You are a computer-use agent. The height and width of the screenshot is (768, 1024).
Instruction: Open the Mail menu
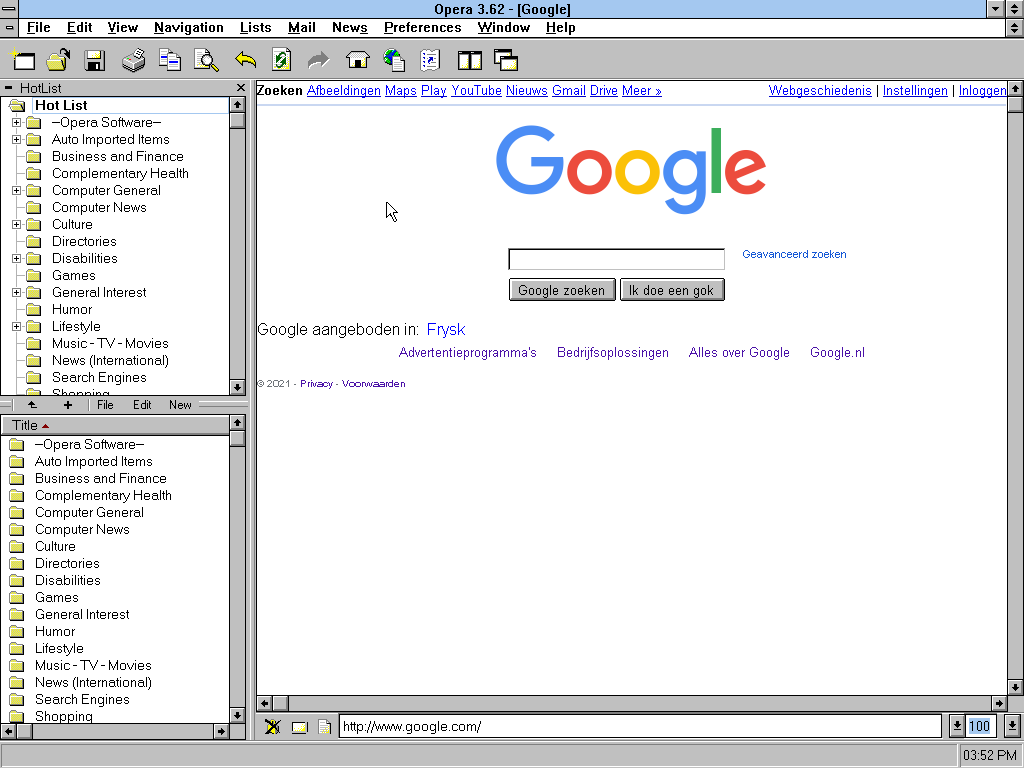302,27
